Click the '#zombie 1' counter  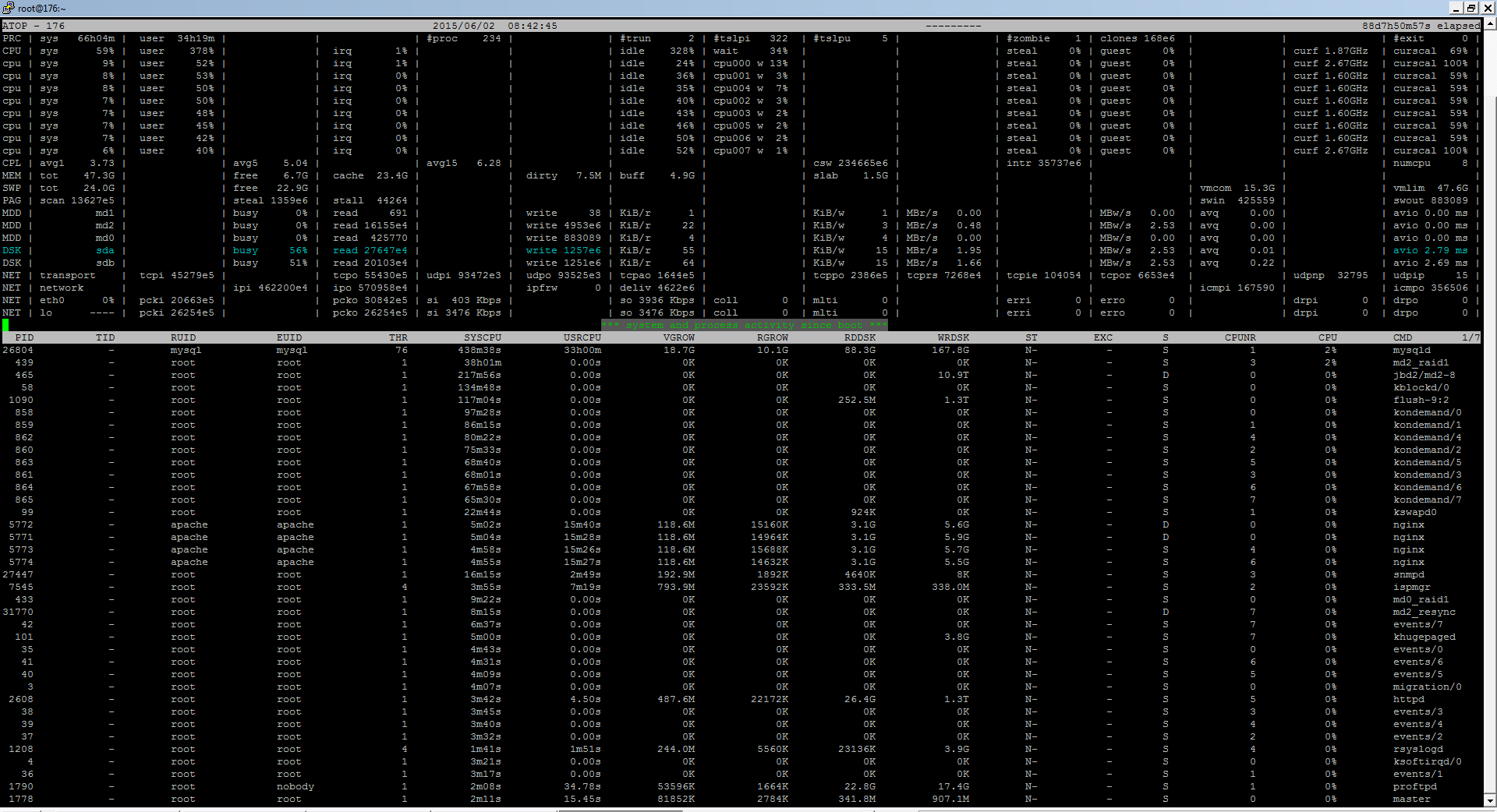pos(1044,38)
